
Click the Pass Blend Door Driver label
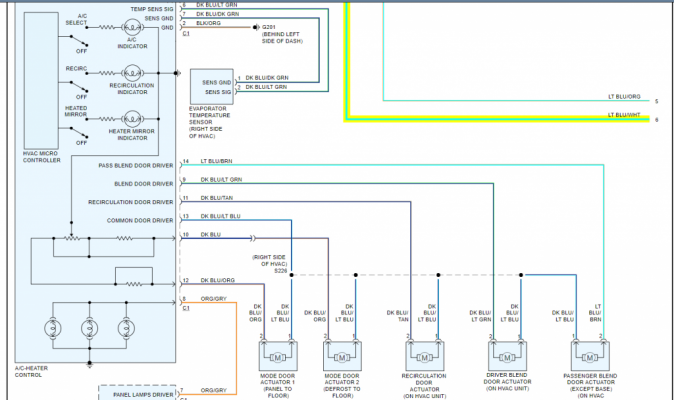coord(136,165)
